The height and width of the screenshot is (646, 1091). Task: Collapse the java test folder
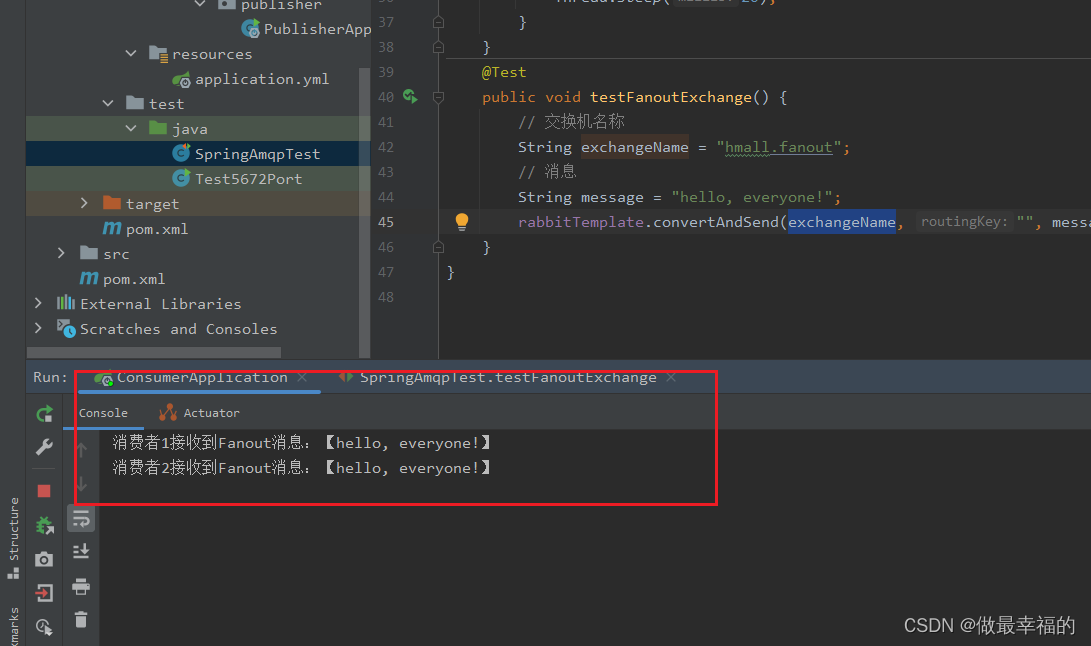pyautogui.click(x=131, y=129)
